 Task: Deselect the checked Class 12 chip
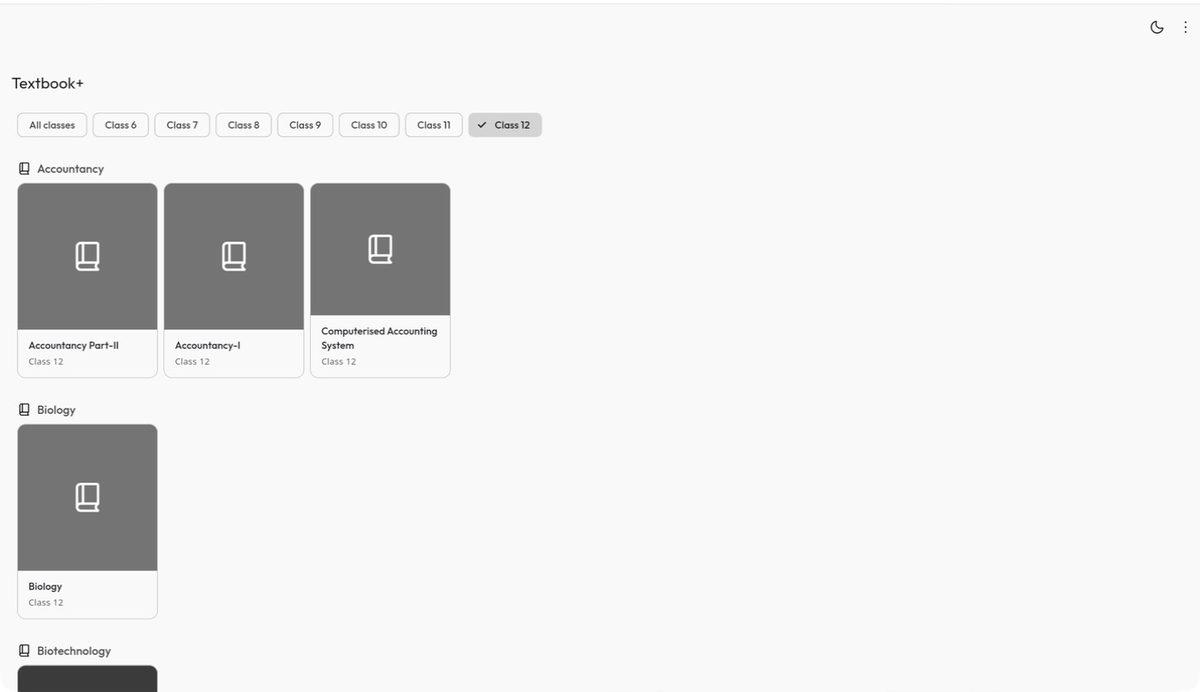click(x=505, y=125)
